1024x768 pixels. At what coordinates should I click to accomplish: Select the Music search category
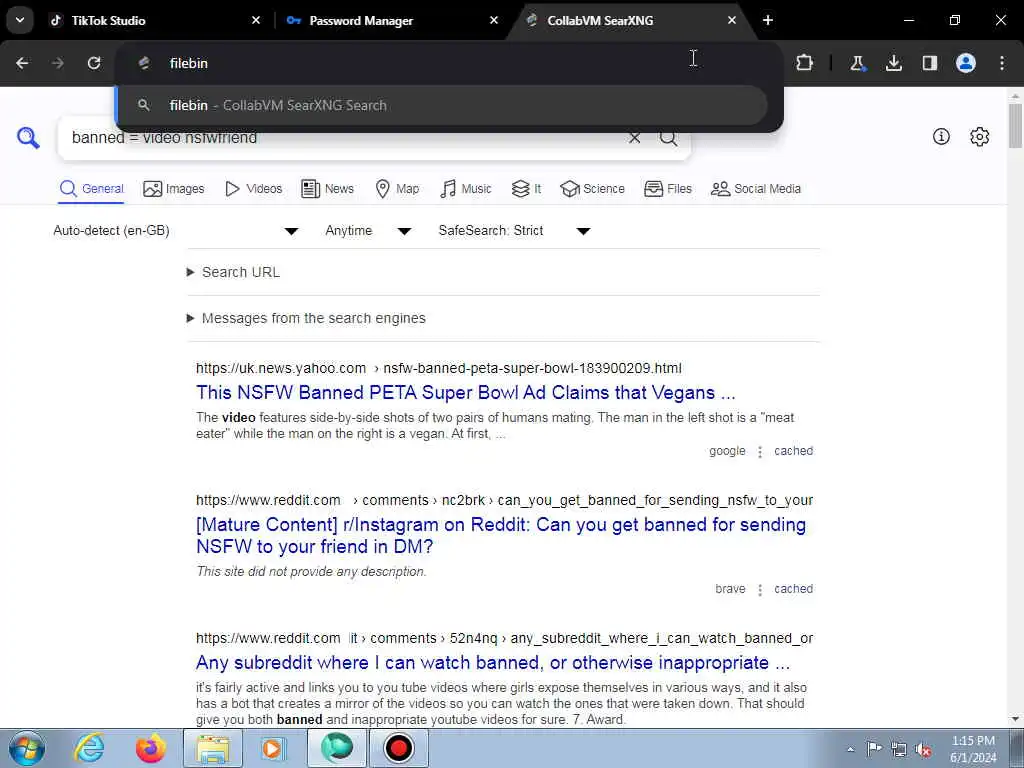pyautogui.click(x=466, y=189)
